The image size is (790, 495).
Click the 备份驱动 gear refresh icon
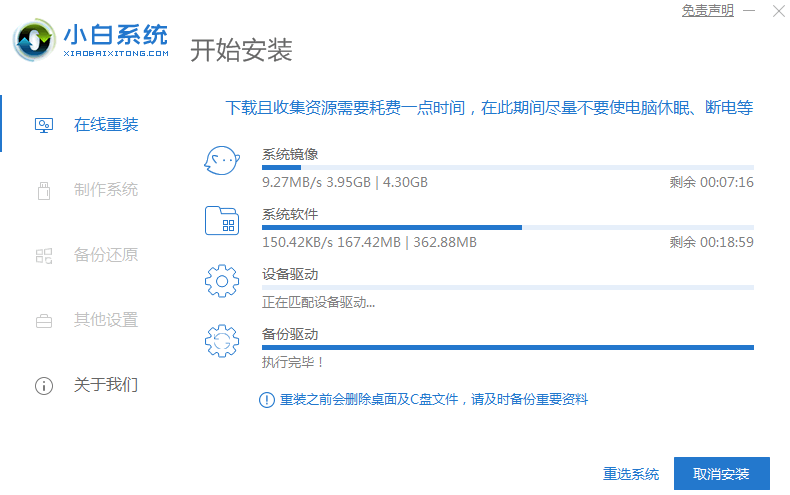[221, 341]
